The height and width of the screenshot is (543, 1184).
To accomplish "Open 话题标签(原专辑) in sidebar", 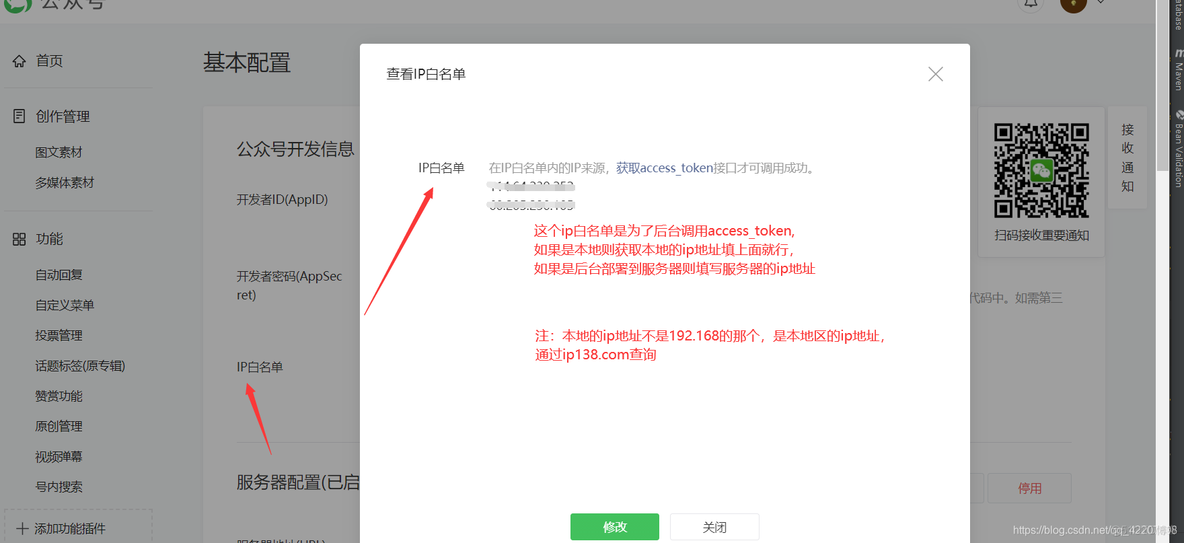I will pyautogui.click(x=80, y=366).
